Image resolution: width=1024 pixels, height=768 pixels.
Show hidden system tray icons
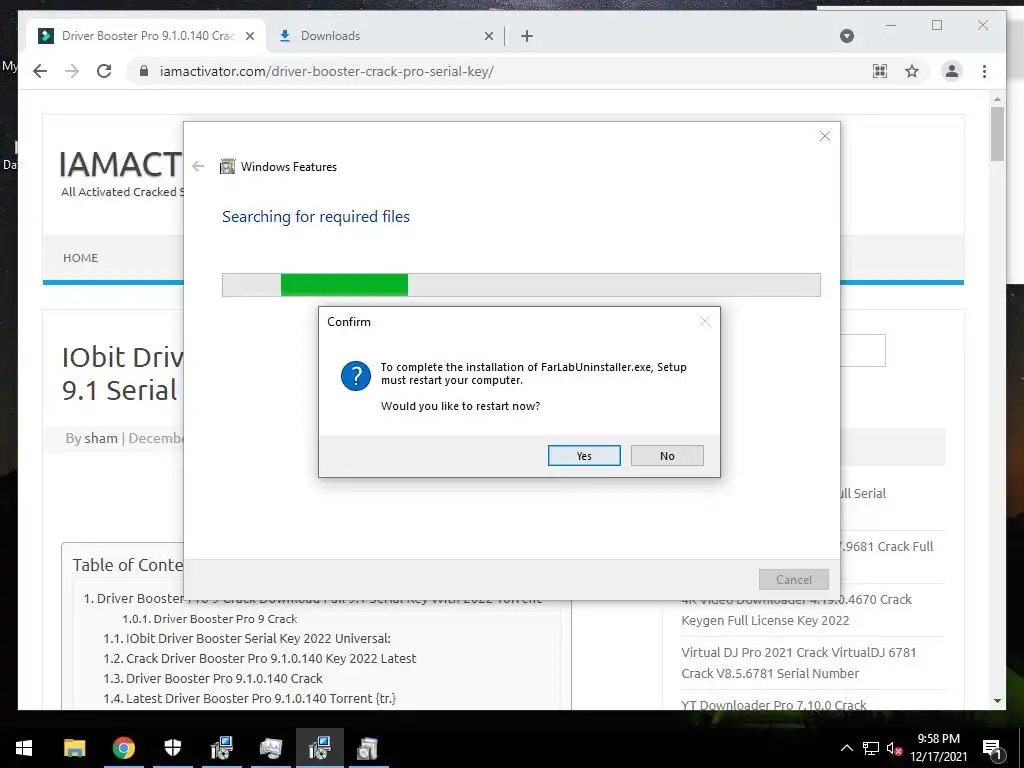pyautogui.click(x=846, y=748)
